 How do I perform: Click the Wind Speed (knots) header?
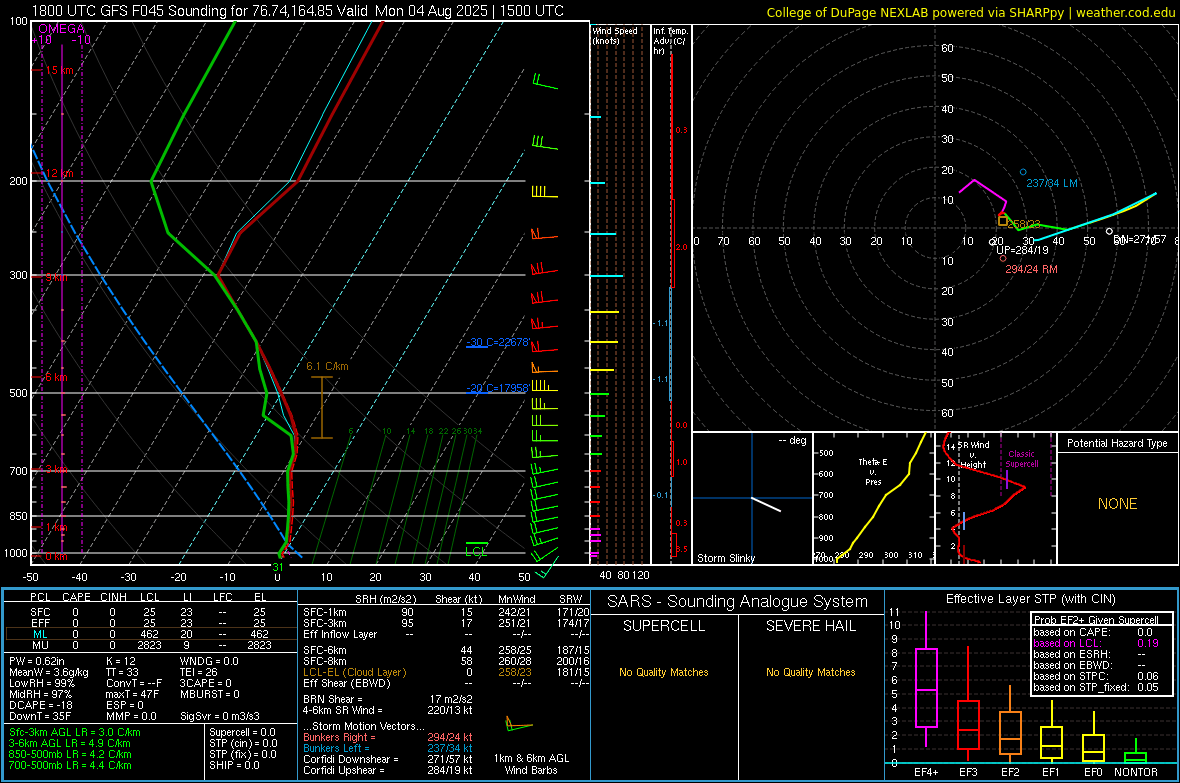[615, 35]
